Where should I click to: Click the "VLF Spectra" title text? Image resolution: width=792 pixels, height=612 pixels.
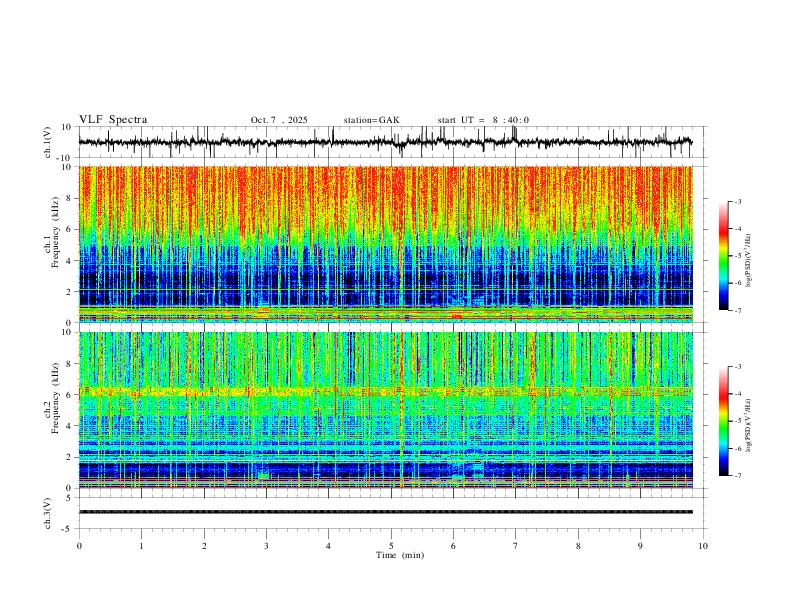click(113, 120)
